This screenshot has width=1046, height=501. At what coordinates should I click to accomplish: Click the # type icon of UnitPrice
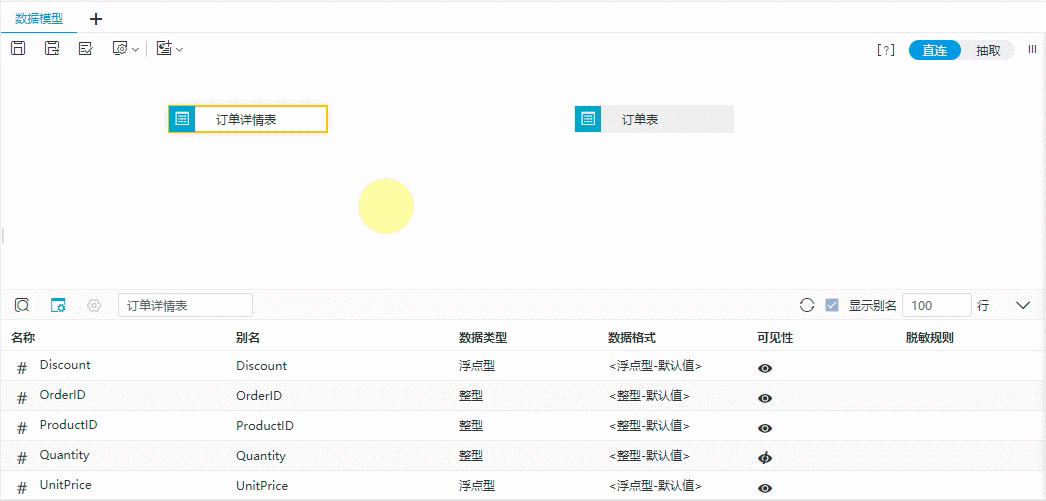click(21, 488)
